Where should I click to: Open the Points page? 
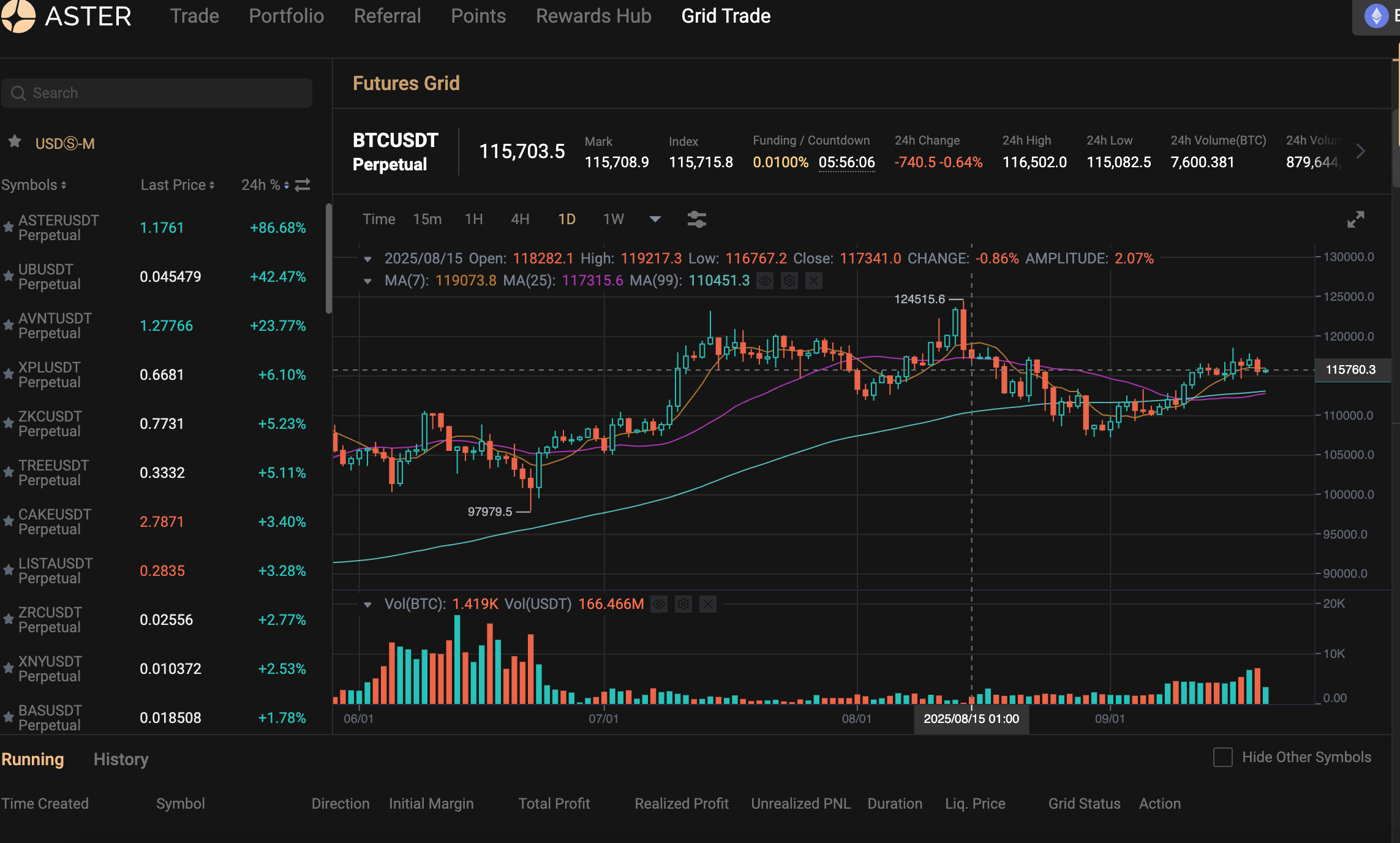click(x=478, y=16)
